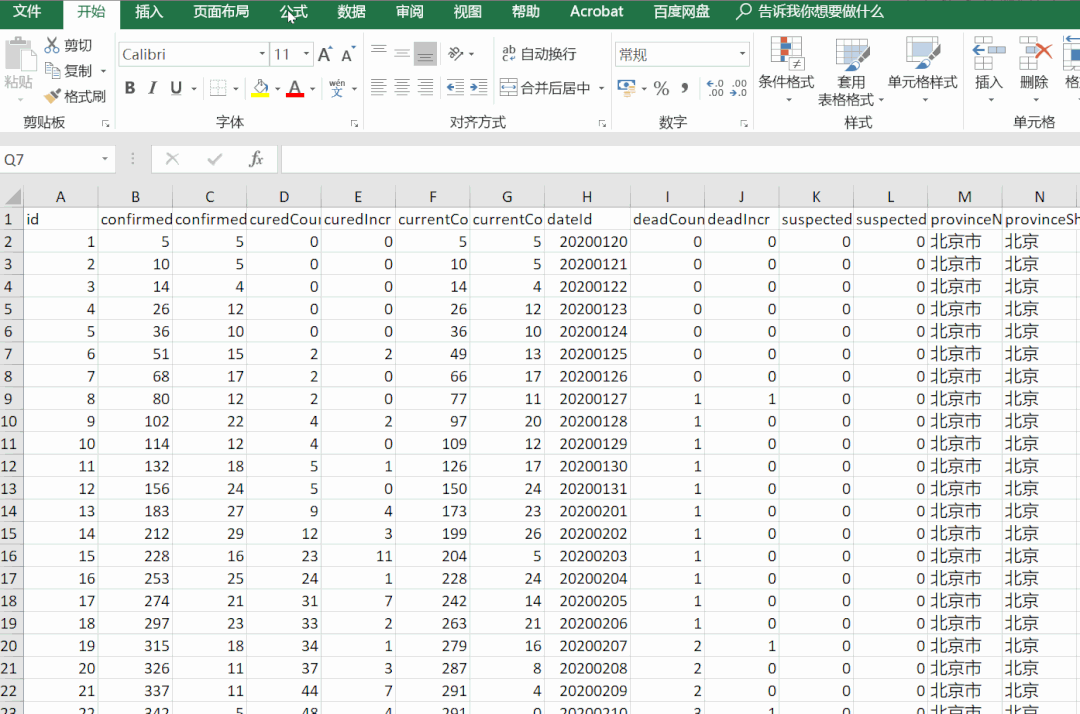
Task: Click the Copy (复制) button
Action: coord(69,71)
